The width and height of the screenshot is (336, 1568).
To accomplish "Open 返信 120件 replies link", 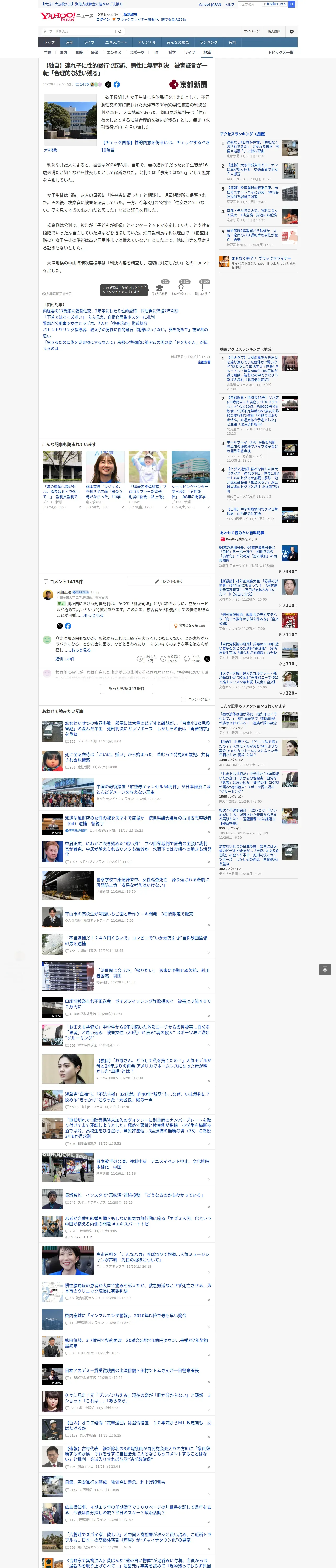I will tap(65, 659).
